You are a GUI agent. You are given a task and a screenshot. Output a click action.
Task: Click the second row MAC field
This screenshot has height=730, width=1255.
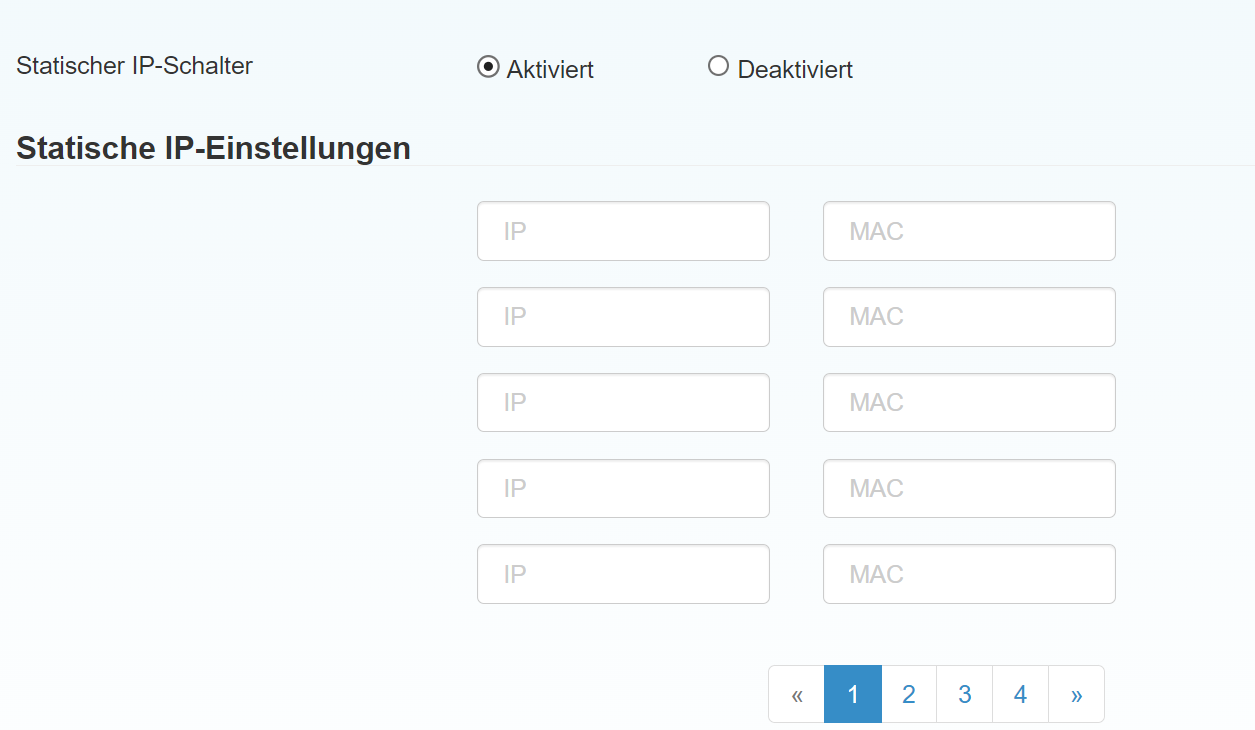click(x=969, y=317)
